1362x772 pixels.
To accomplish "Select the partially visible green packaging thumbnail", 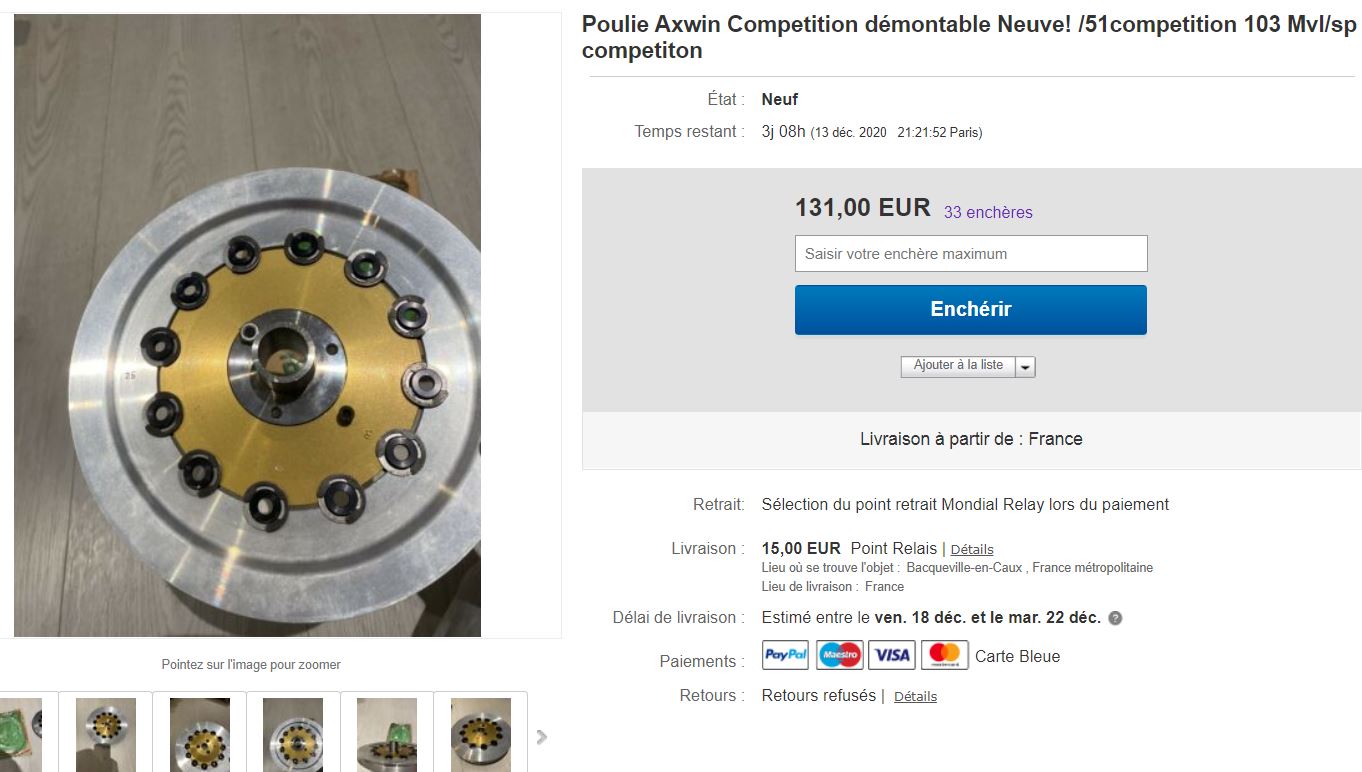I will click(x=21, y=734).
